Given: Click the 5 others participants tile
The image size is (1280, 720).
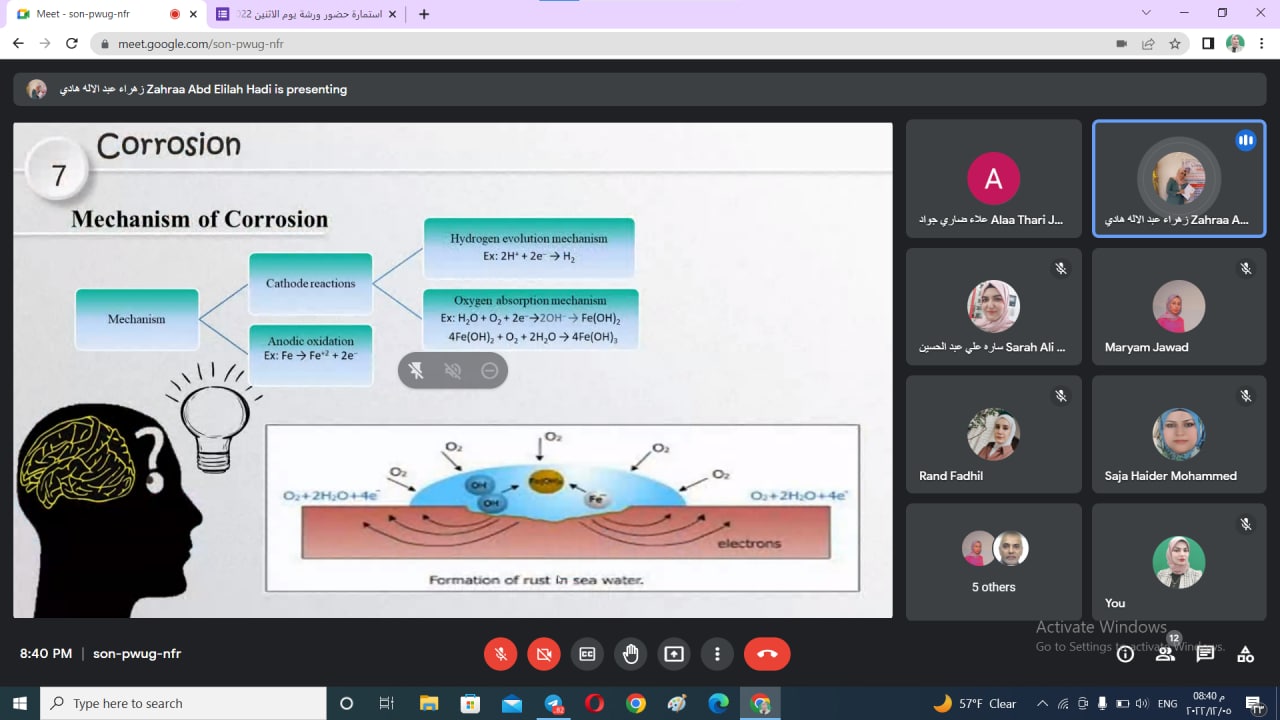Looking at the screenshot, I should point(993,561).
